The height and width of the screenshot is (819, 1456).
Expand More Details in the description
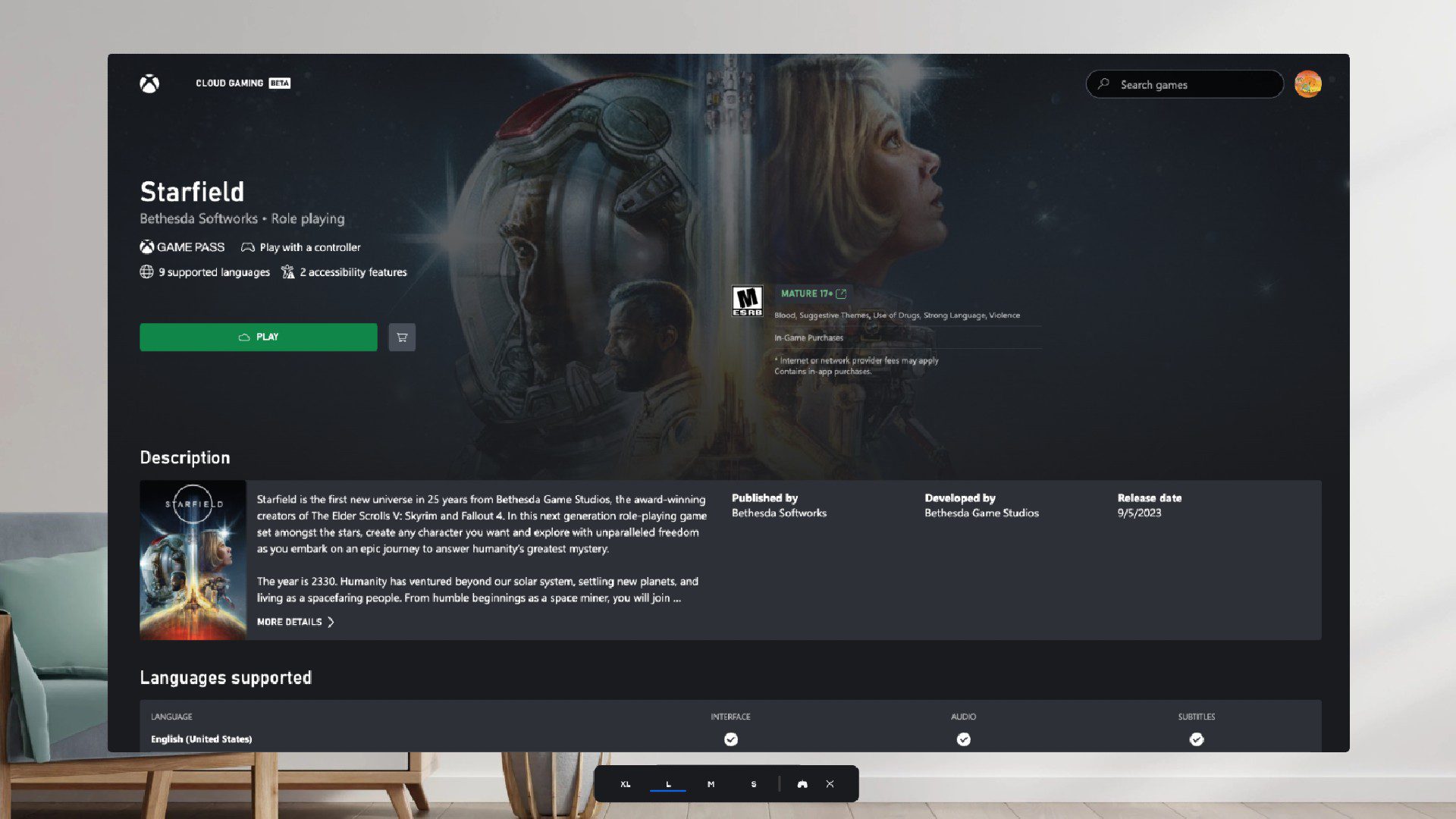click(296, 622)
